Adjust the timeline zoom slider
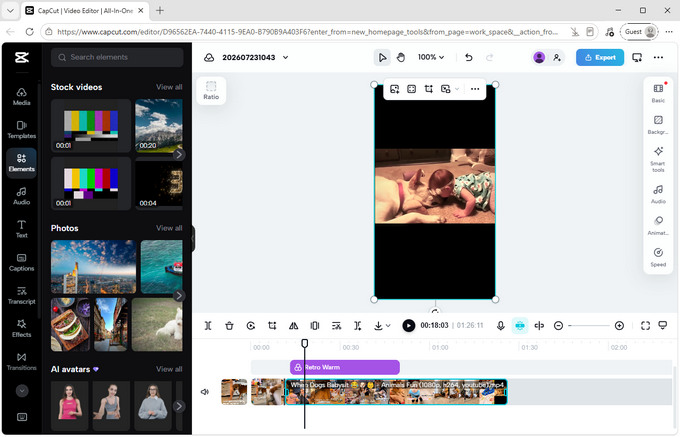 (589, 326)
